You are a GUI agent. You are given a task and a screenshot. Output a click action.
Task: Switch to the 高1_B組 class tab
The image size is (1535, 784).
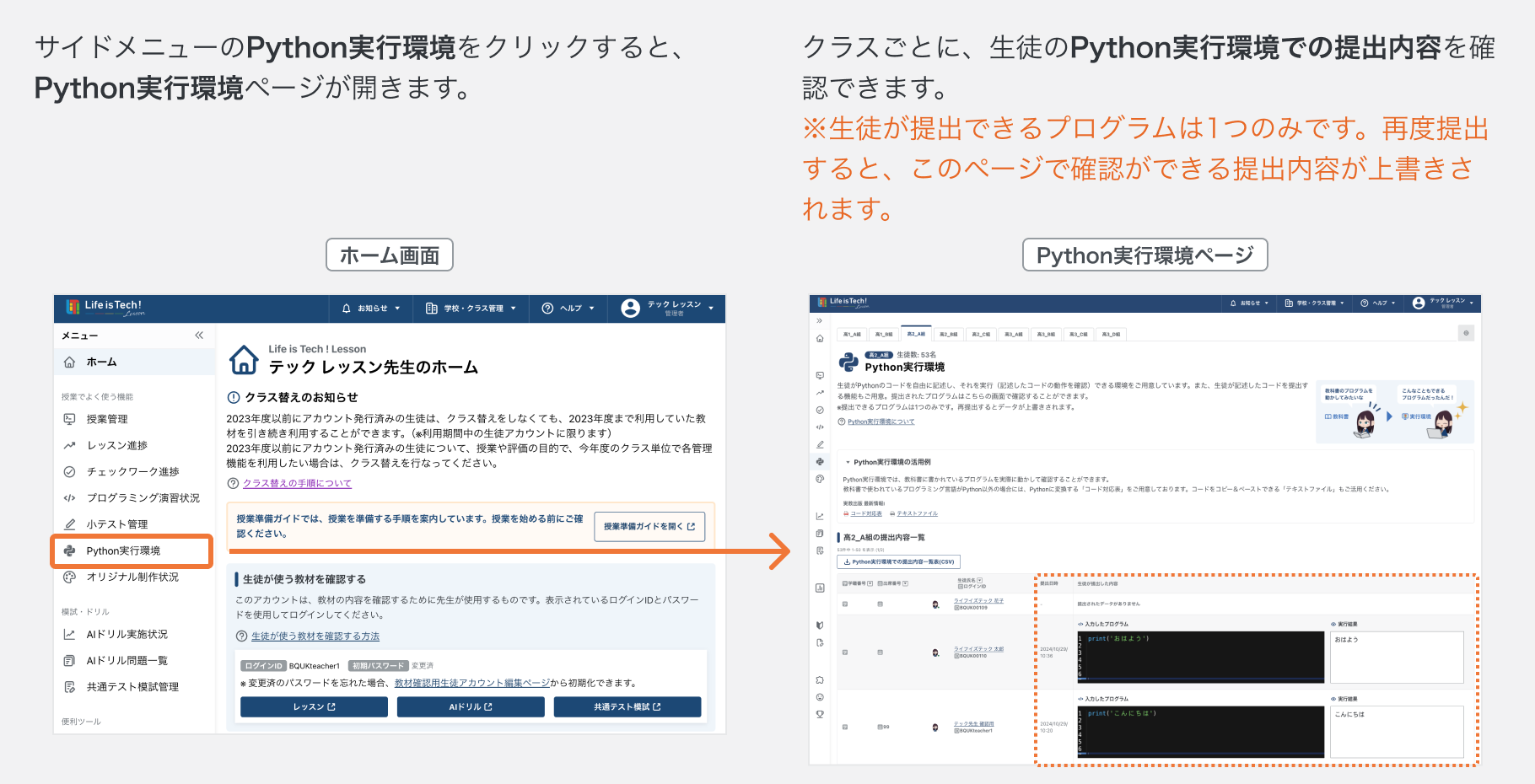pyautogui.click(x=884, y=334)
